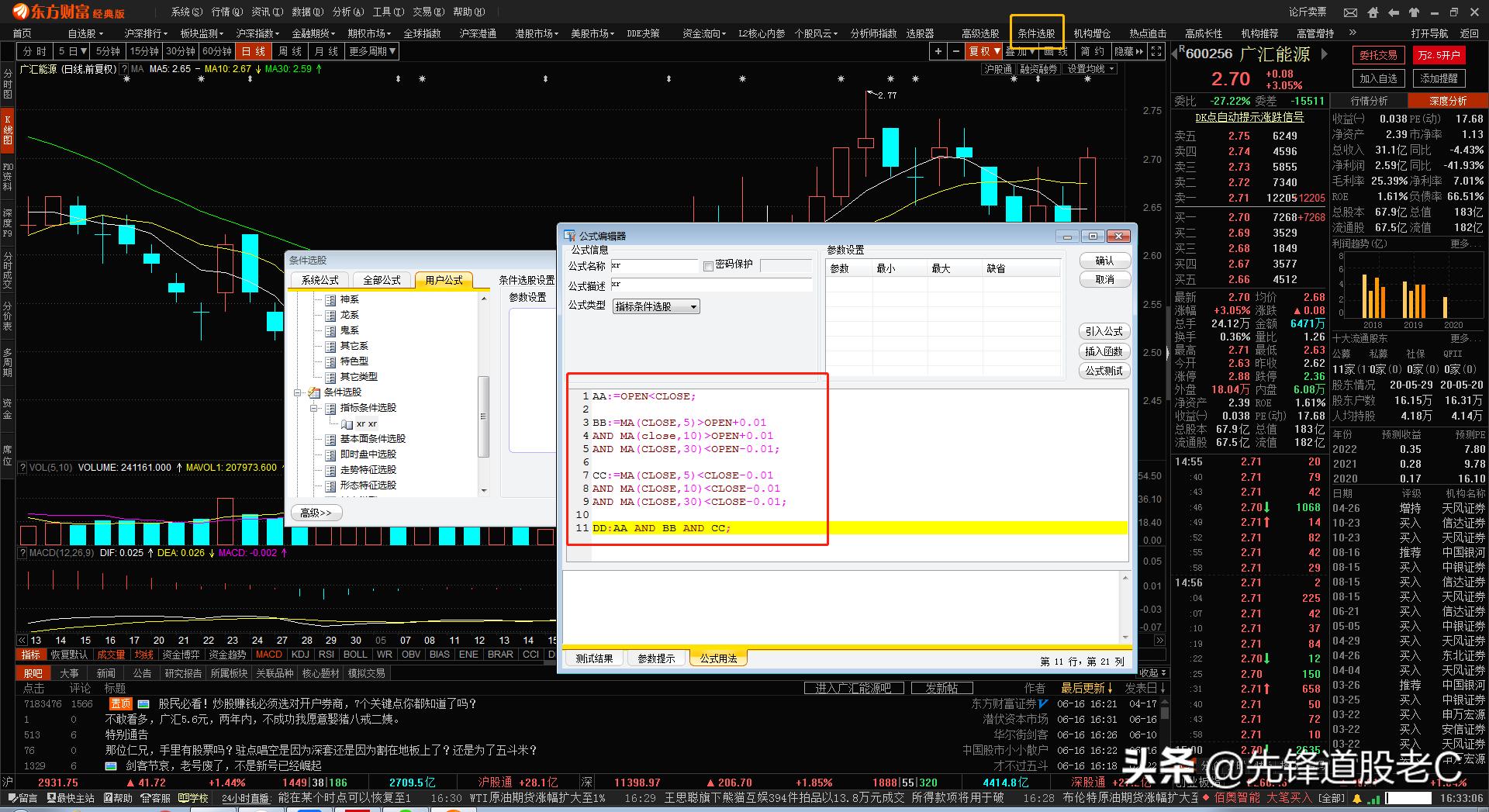Open the 复权 adjustment dropdown
This screenshot has height=812, width=1489.
point(984,51)
